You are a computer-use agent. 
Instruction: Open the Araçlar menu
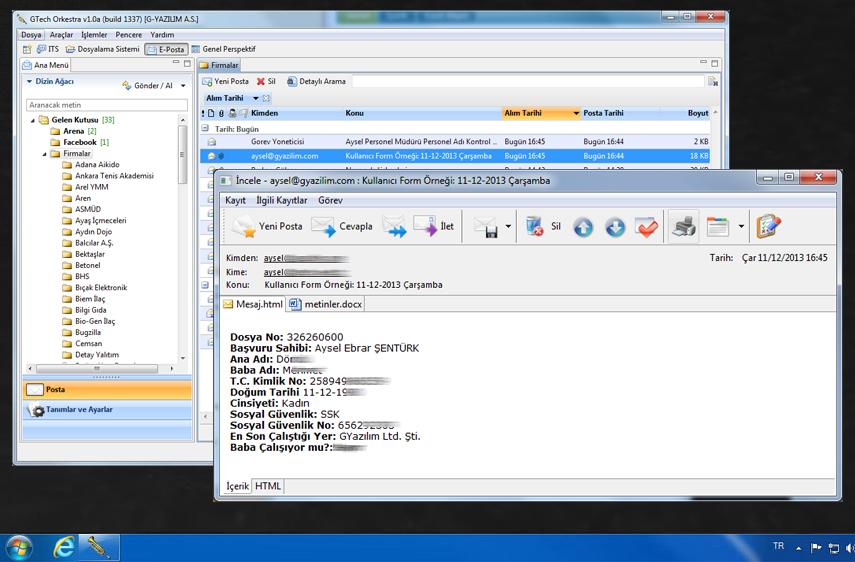[61, 35]
